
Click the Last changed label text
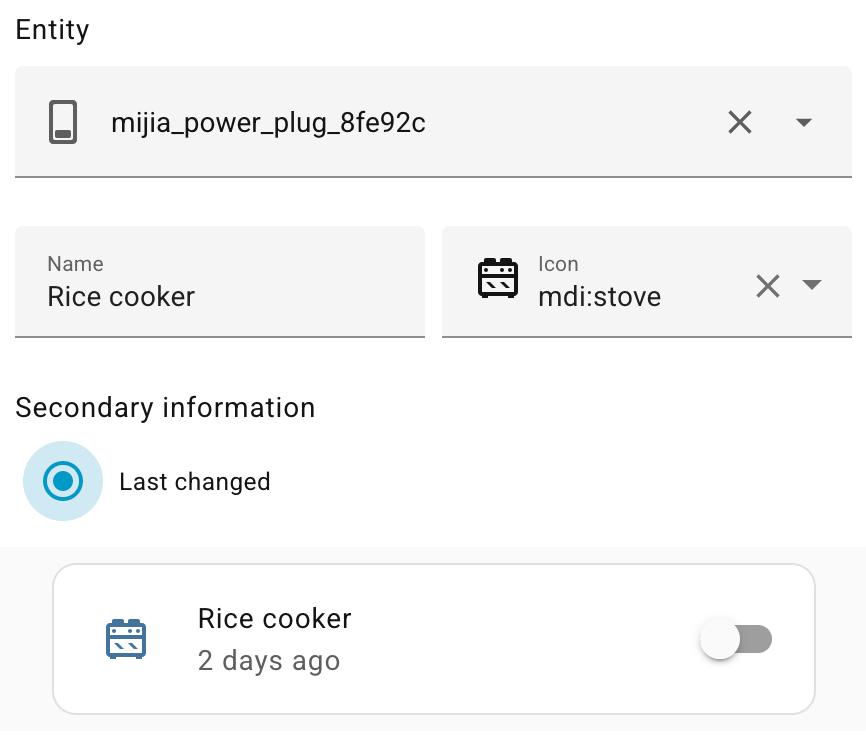pos(195,482)
